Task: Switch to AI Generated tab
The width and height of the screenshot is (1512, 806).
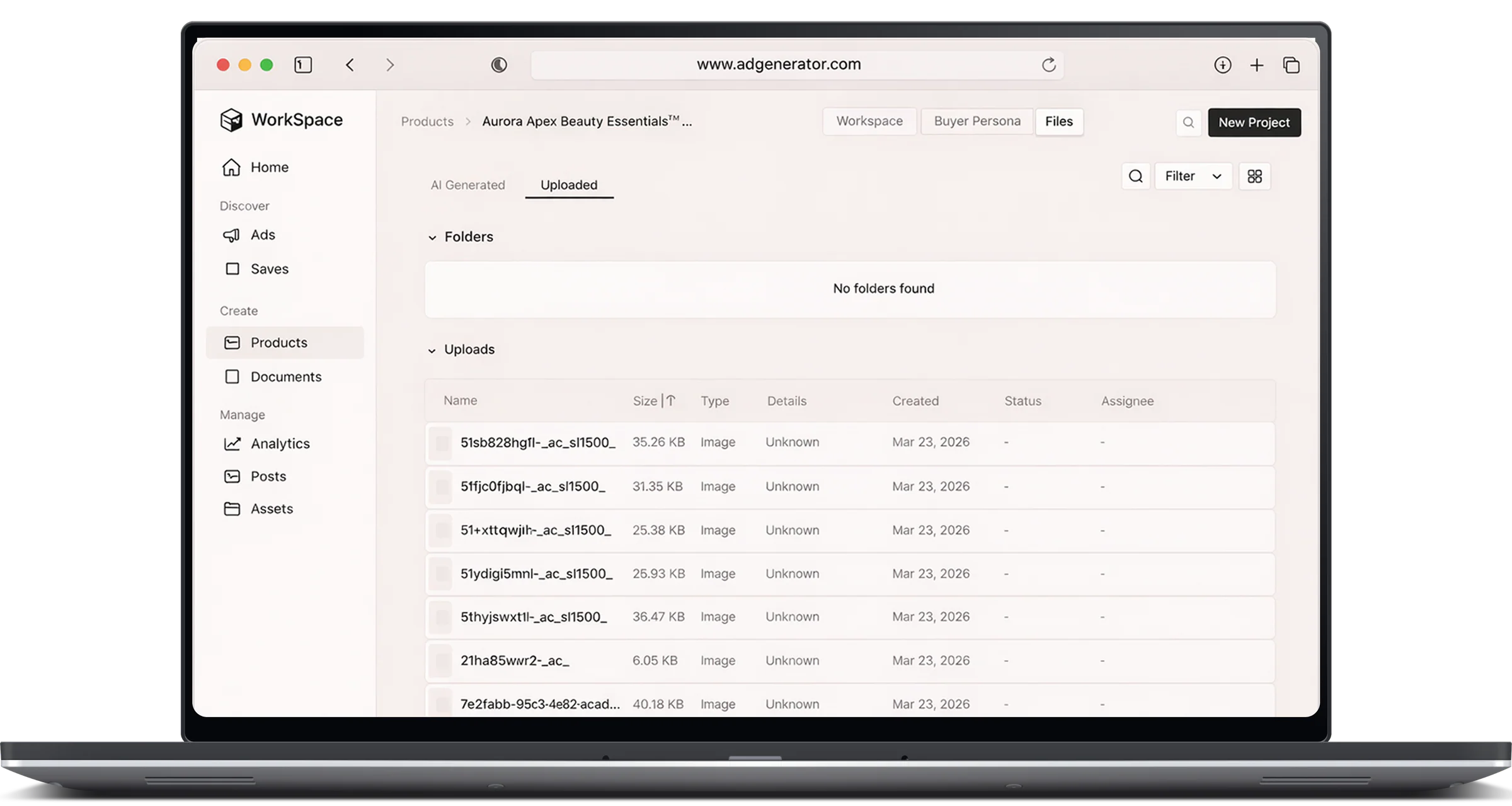Action: (x=467, y=185)
